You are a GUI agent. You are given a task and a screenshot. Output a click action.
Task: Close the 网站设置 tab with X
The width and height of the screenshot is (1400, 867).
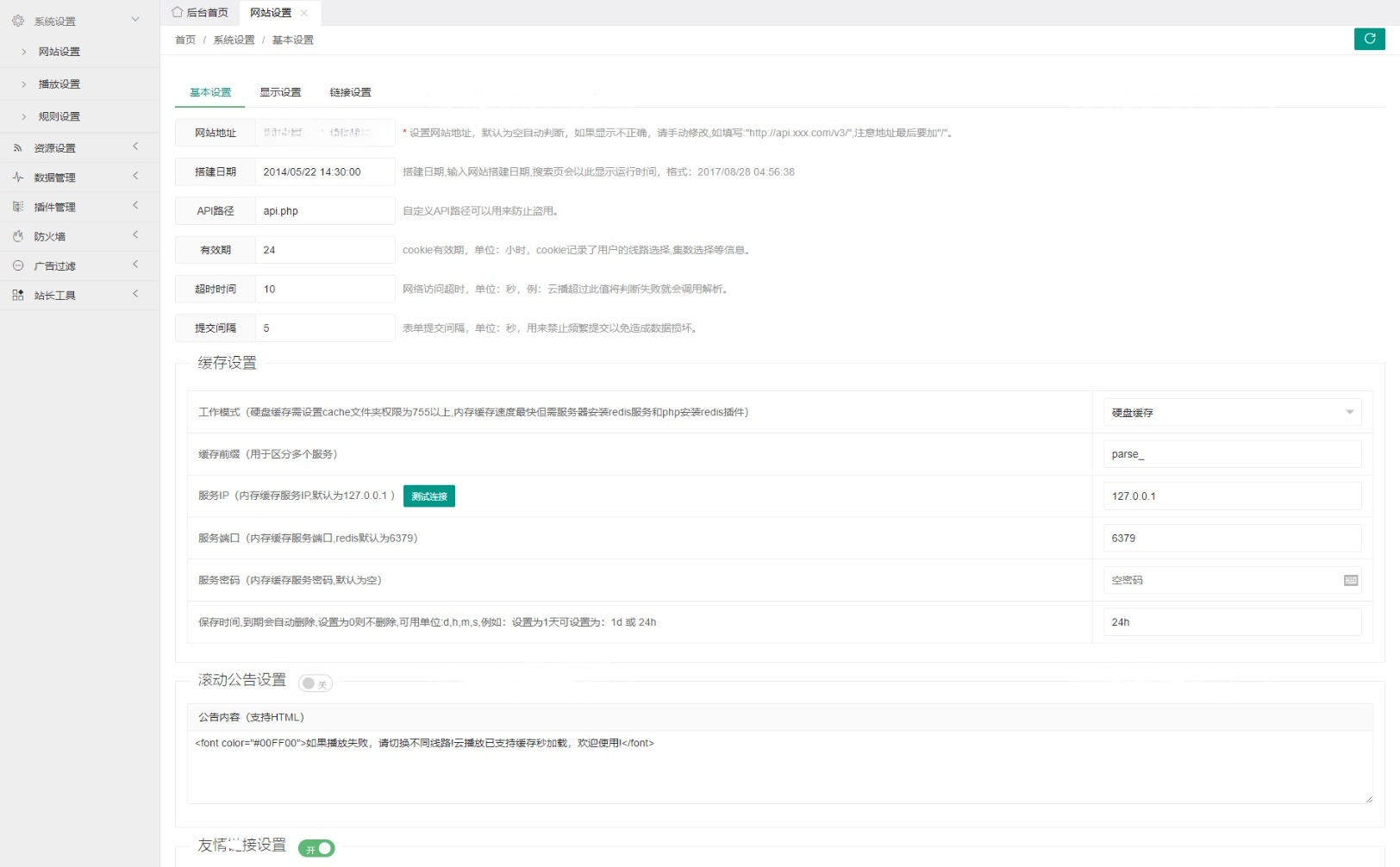pyautogui.click(x=304, y=13)
